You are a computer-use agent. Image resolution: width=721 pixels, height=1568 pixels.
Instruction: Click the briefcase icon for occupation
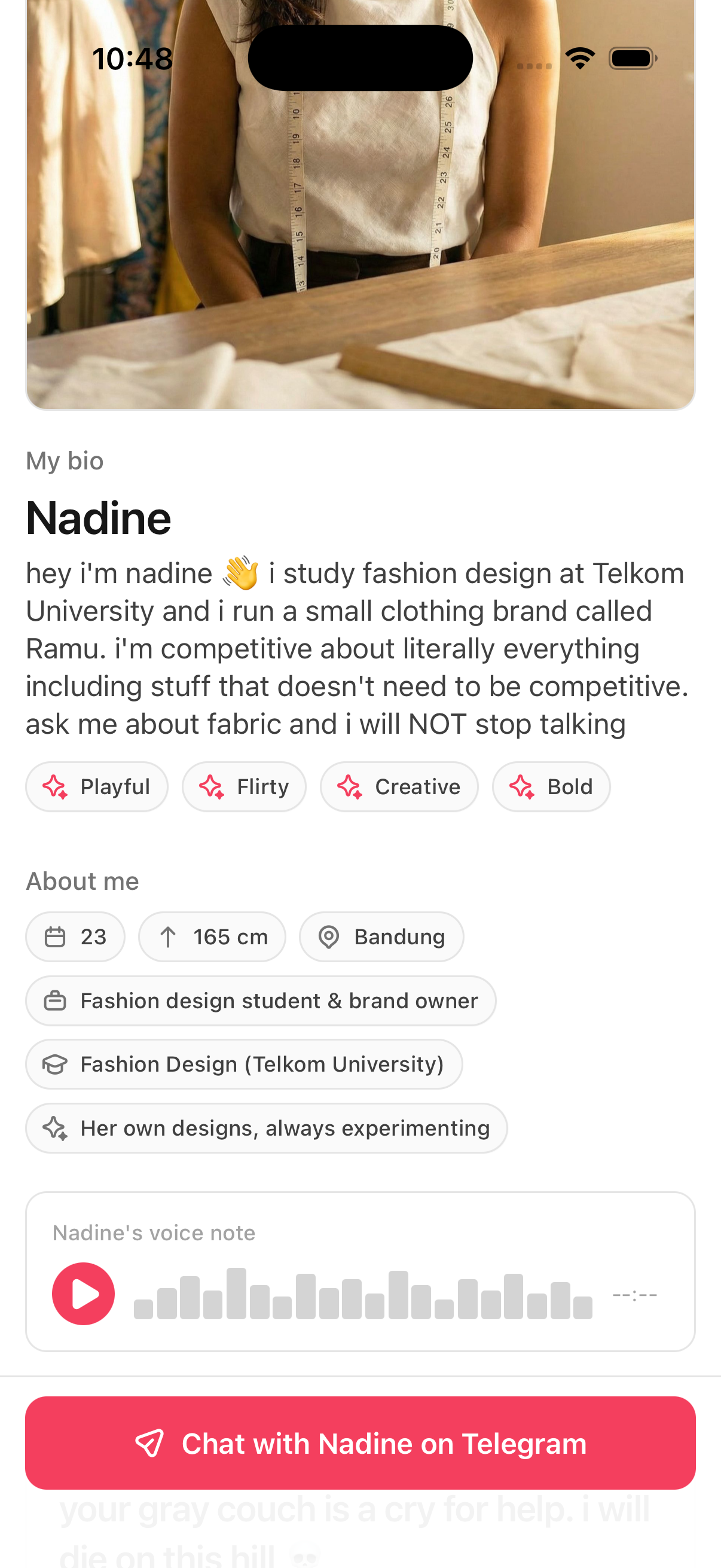point(56,1000)
